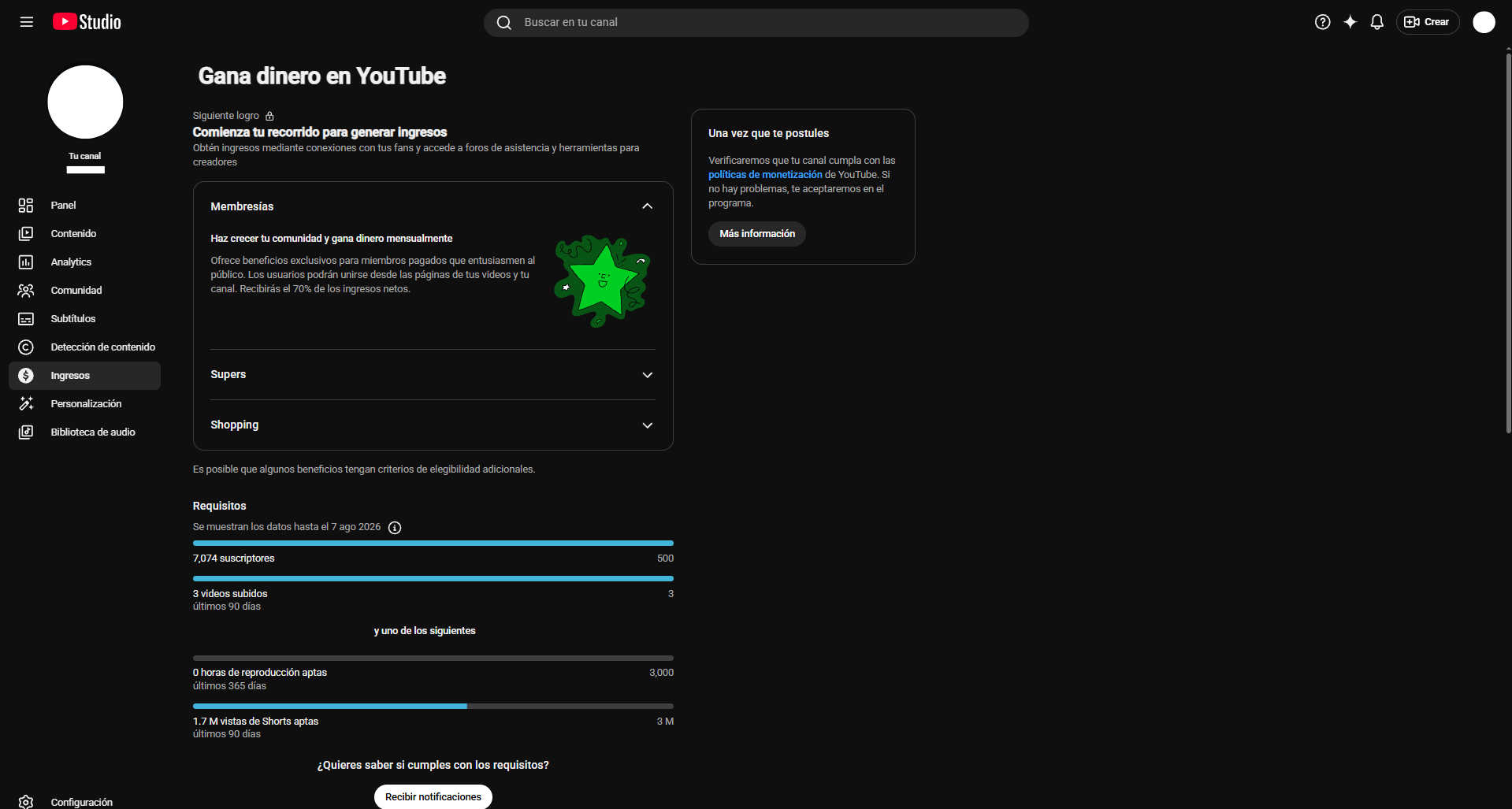1512x809 pixels.
Task: Go to Personalización menu item
Action: coord(84,404)
